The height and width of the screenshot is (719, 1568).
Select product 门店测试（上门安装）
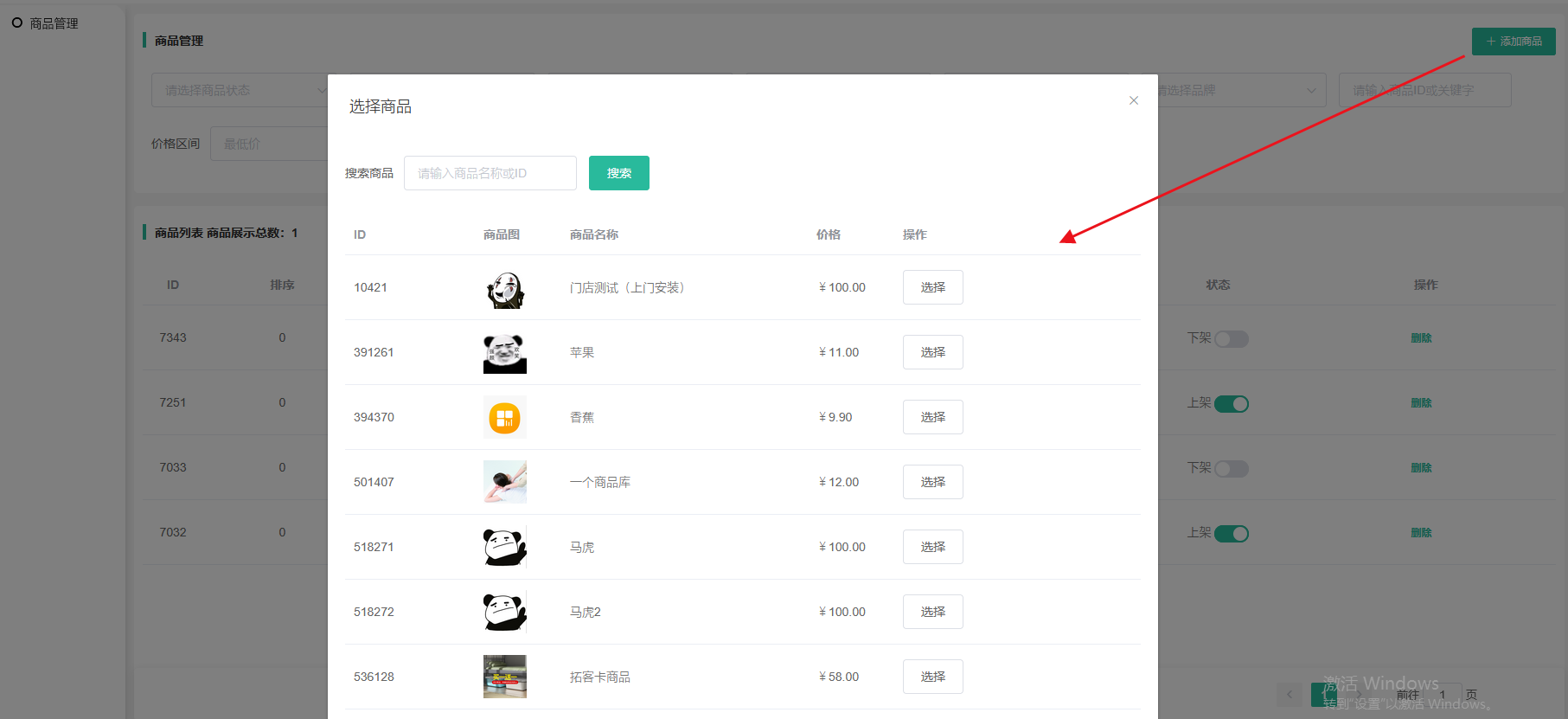[932, 287]
